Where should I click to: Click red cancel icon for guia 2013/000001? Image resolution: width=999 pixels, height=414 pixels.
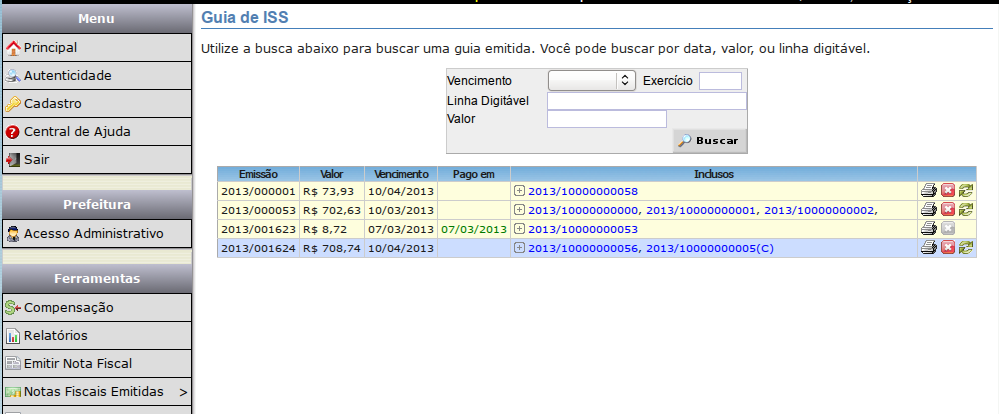click(x=947, y=191)
